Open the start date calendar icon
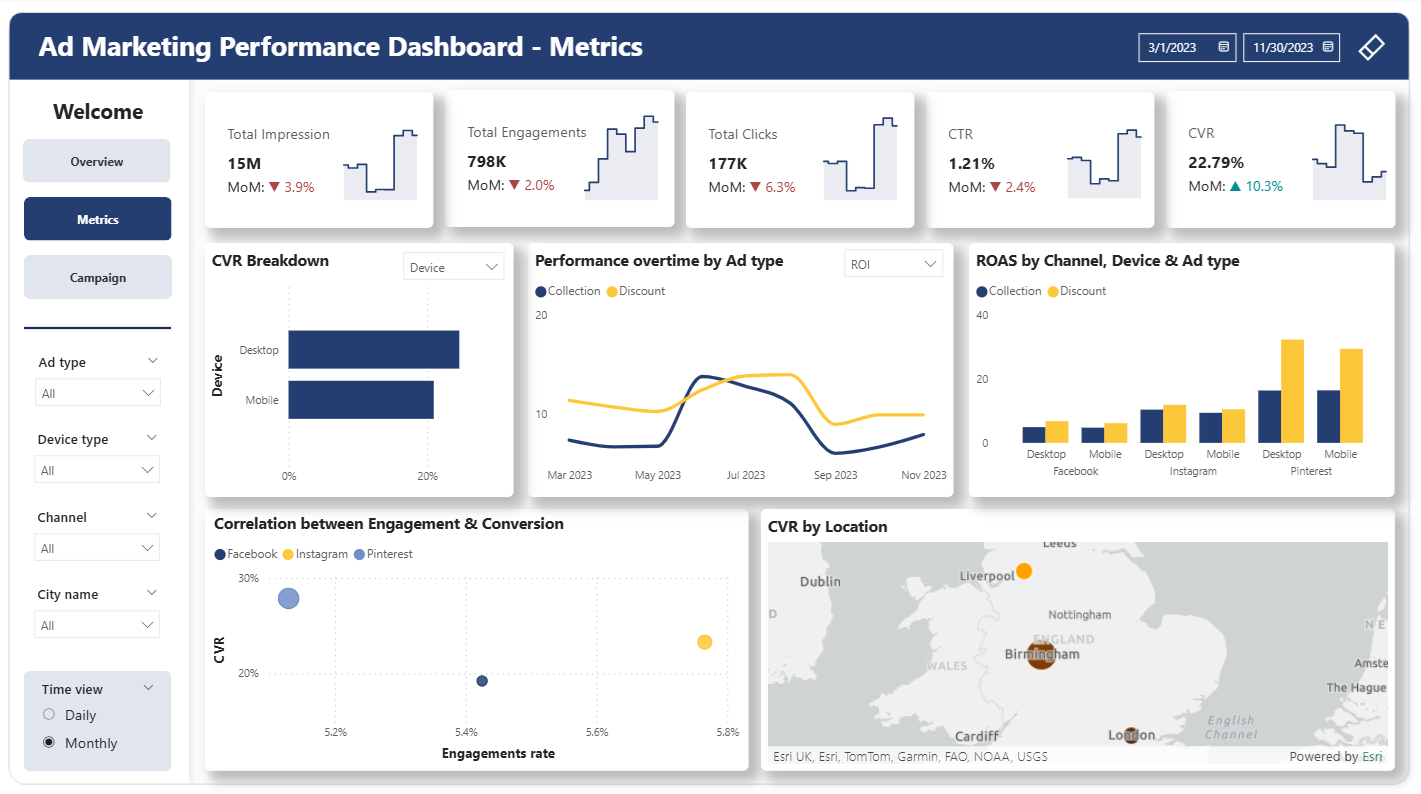The image size is (1421, 794). pyautogui.click(x=1223, y=47)
